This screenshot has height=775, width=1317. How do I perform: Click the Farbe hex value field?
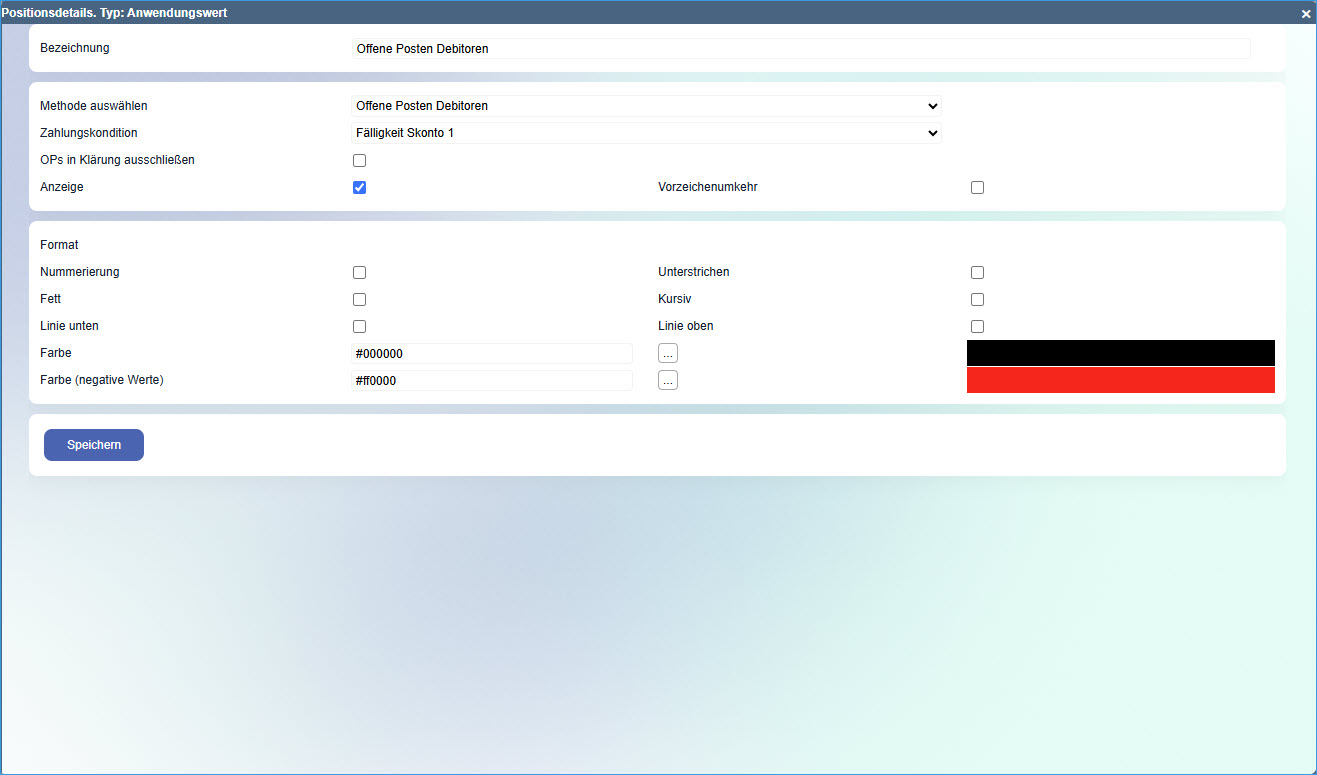coord(492,354)
